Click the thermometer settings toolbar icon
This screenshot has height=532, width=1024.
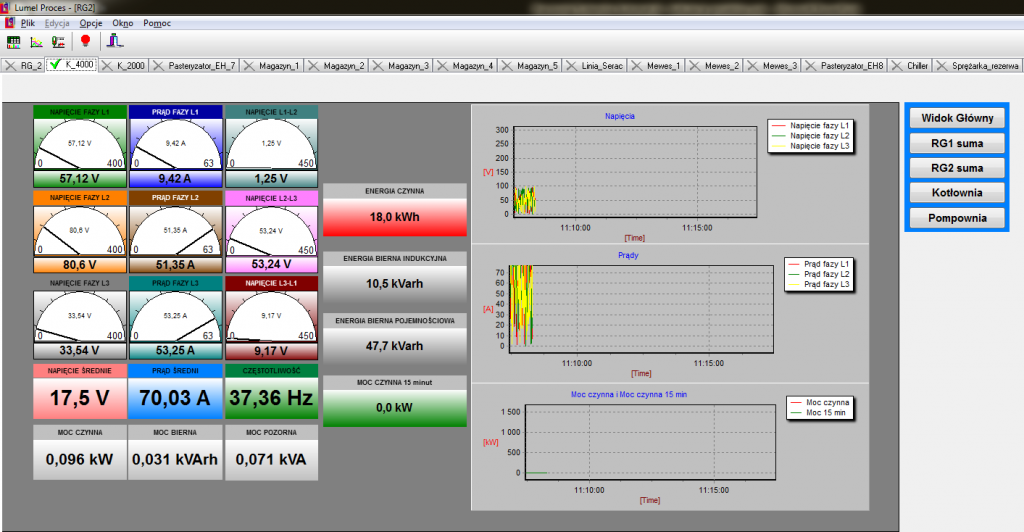[x=59, y=42]
